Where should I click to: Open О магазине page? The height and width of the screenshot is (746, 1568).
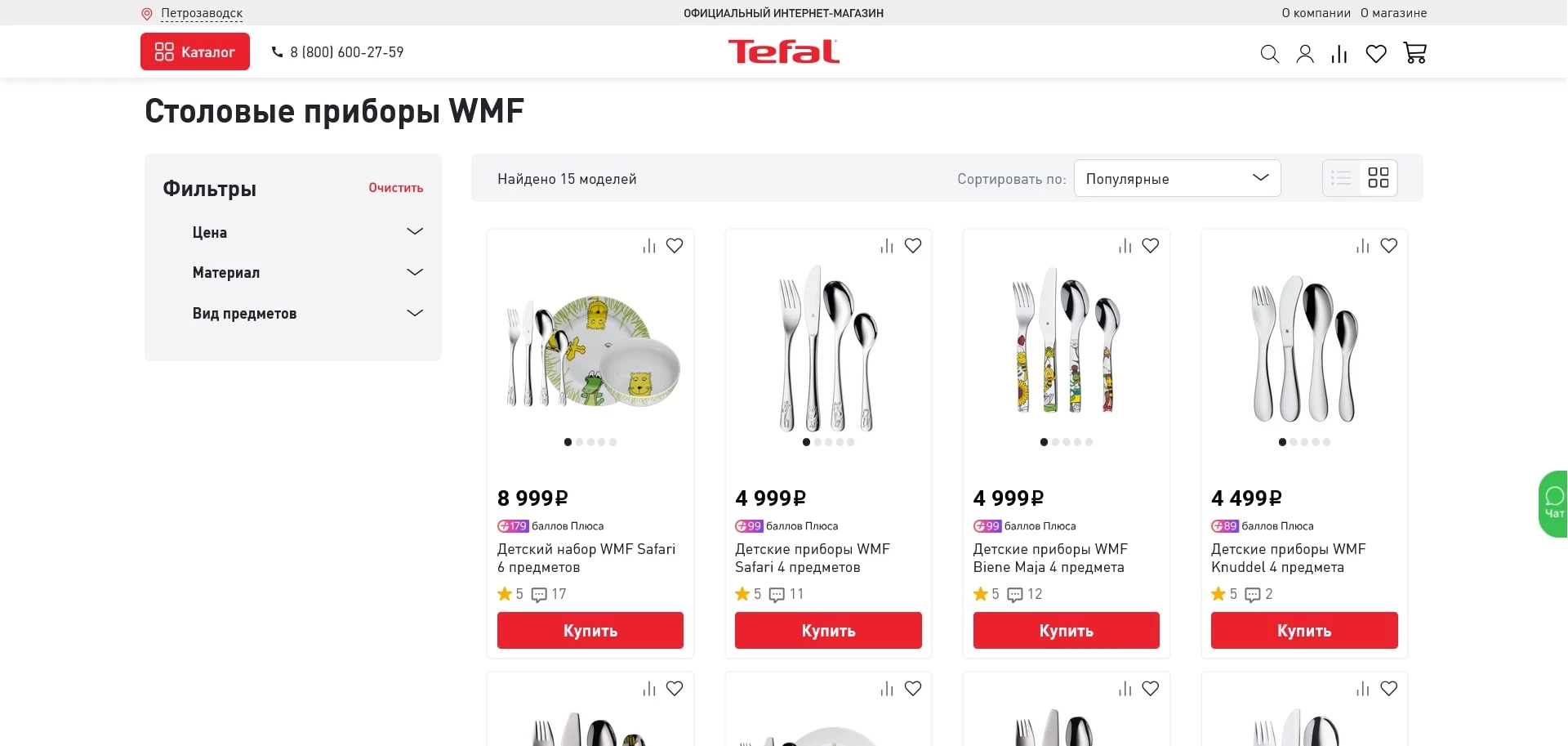pos(1394,12)
